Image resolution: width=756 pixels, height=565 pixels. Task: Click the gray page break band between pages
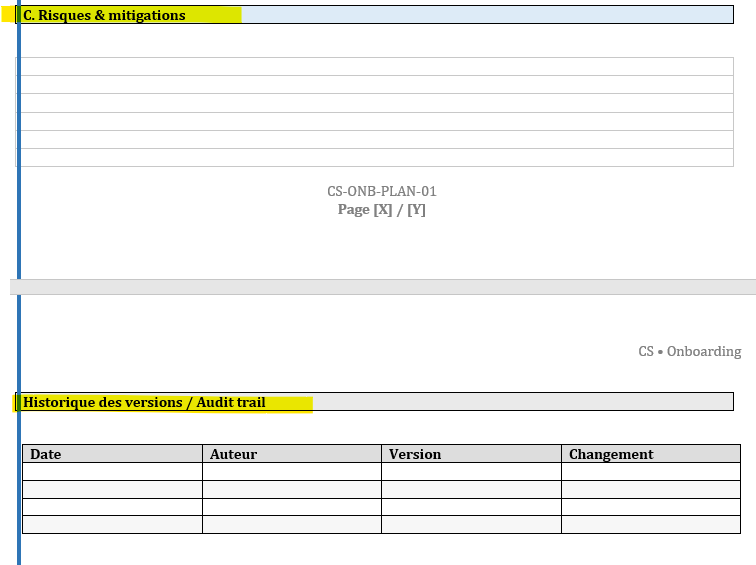[384, 287]
